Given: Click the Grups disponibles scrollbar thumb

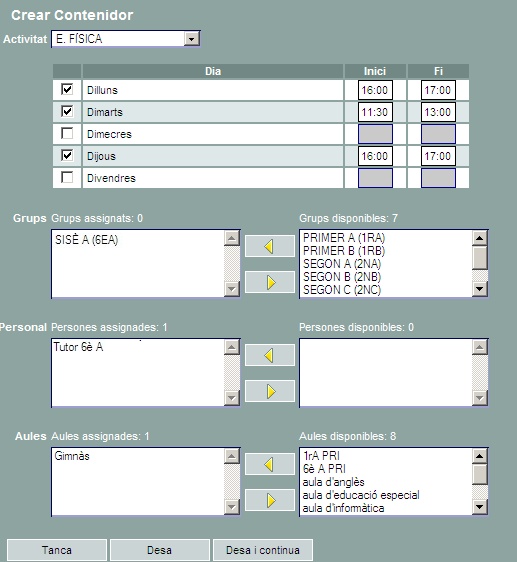Looking at the screenshot, I should tap(480, 257).
